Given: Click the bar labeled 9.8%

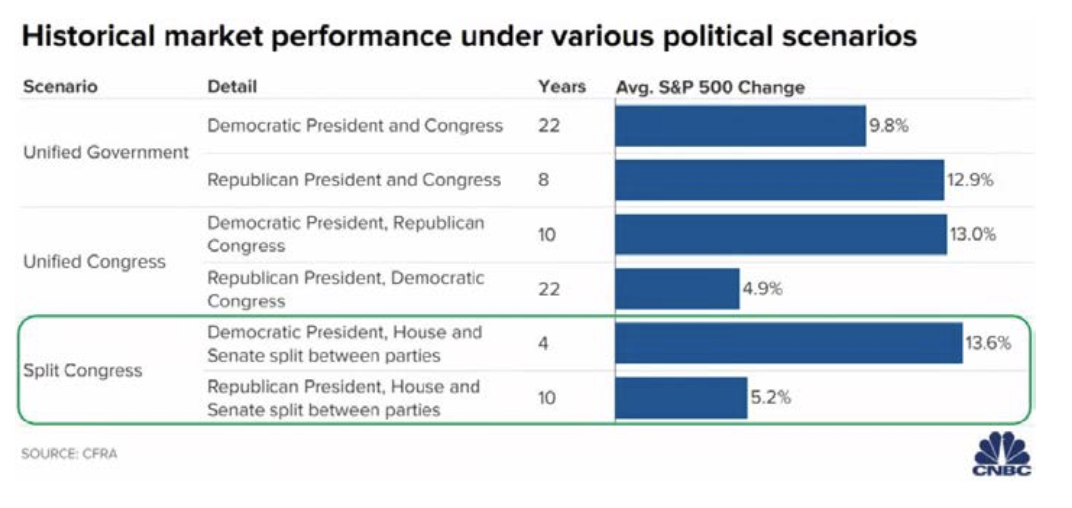Looking at the screenshot, I should pos(740,126).
